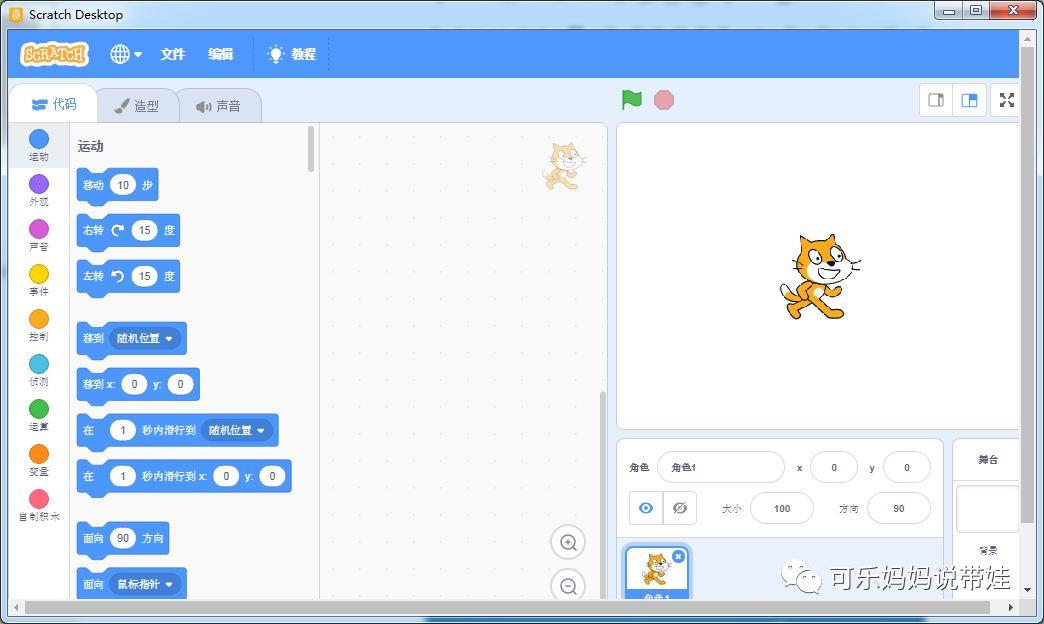Image resolution: width=1044 pixels, height=624 pixels.
Task: Zoom out the code workspace
Action: pyautogui.click(x=568, y=585)
